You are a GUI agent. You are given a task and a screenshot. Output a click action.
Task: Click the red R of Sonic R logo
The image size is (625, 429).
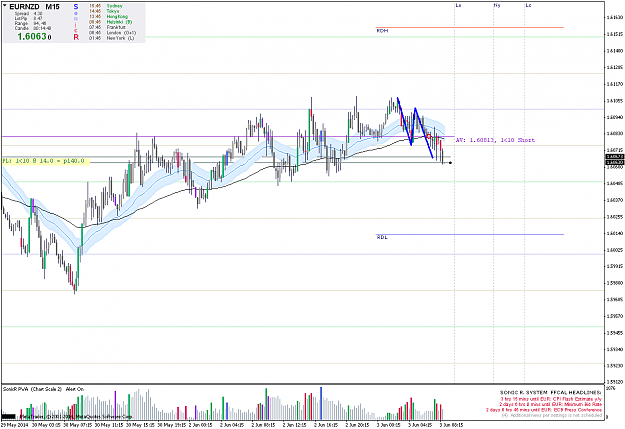point(76,37)
